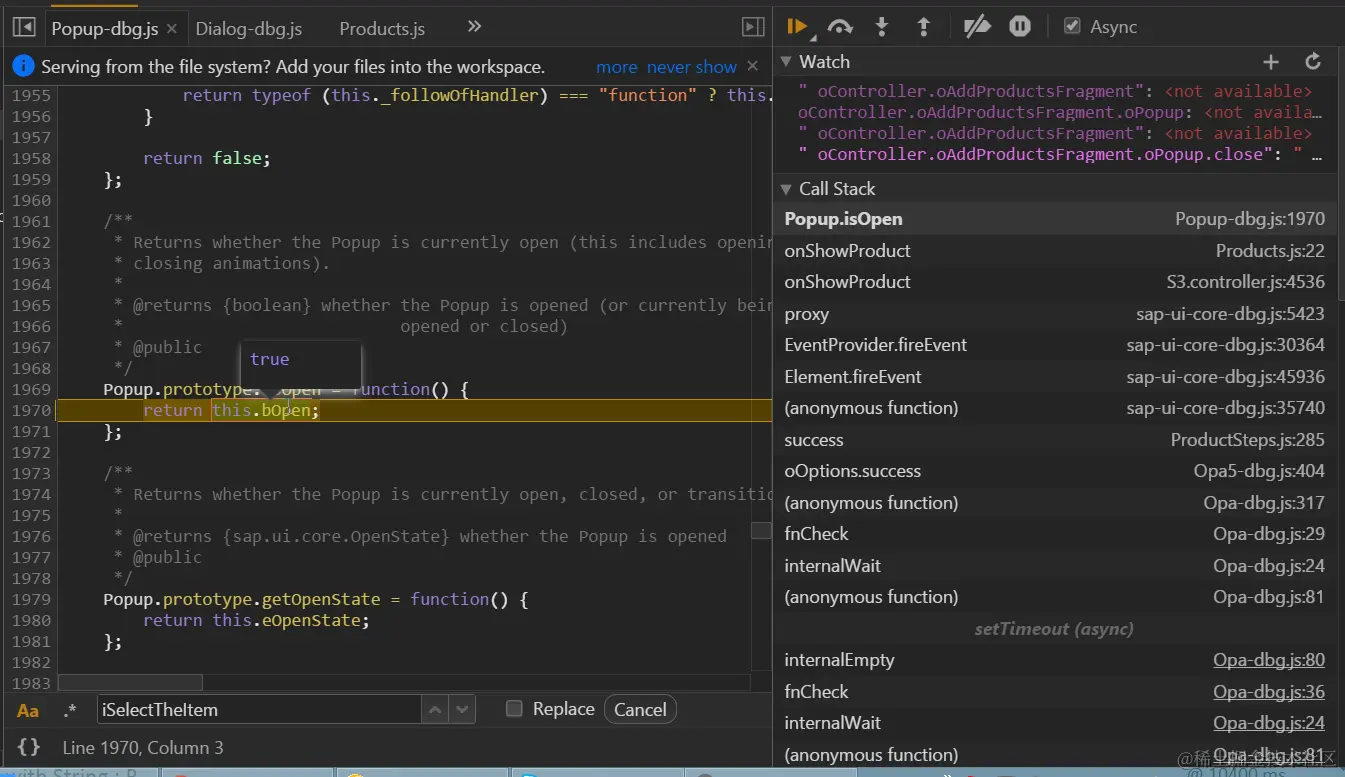
Task: Select anonymous function frame at Opa-dbg.js:317
Action: [x=1055, y=503]
